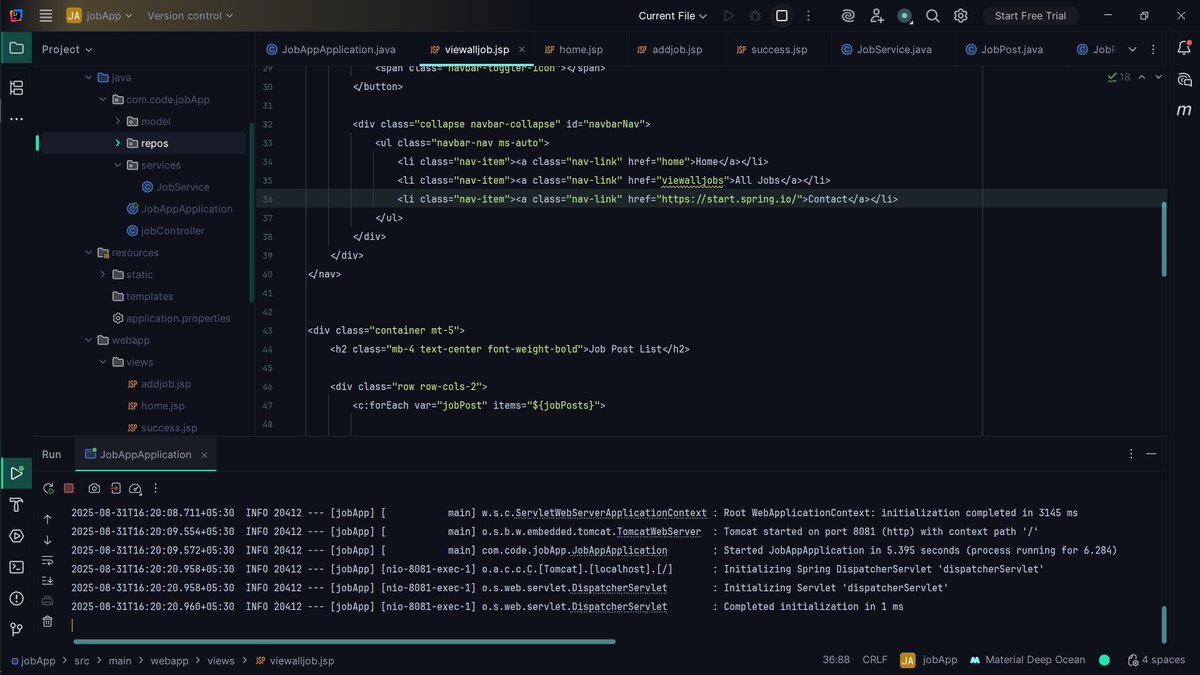Open Notifications bell in right sidebar
1200x675 pixels.
(1184, 48)
